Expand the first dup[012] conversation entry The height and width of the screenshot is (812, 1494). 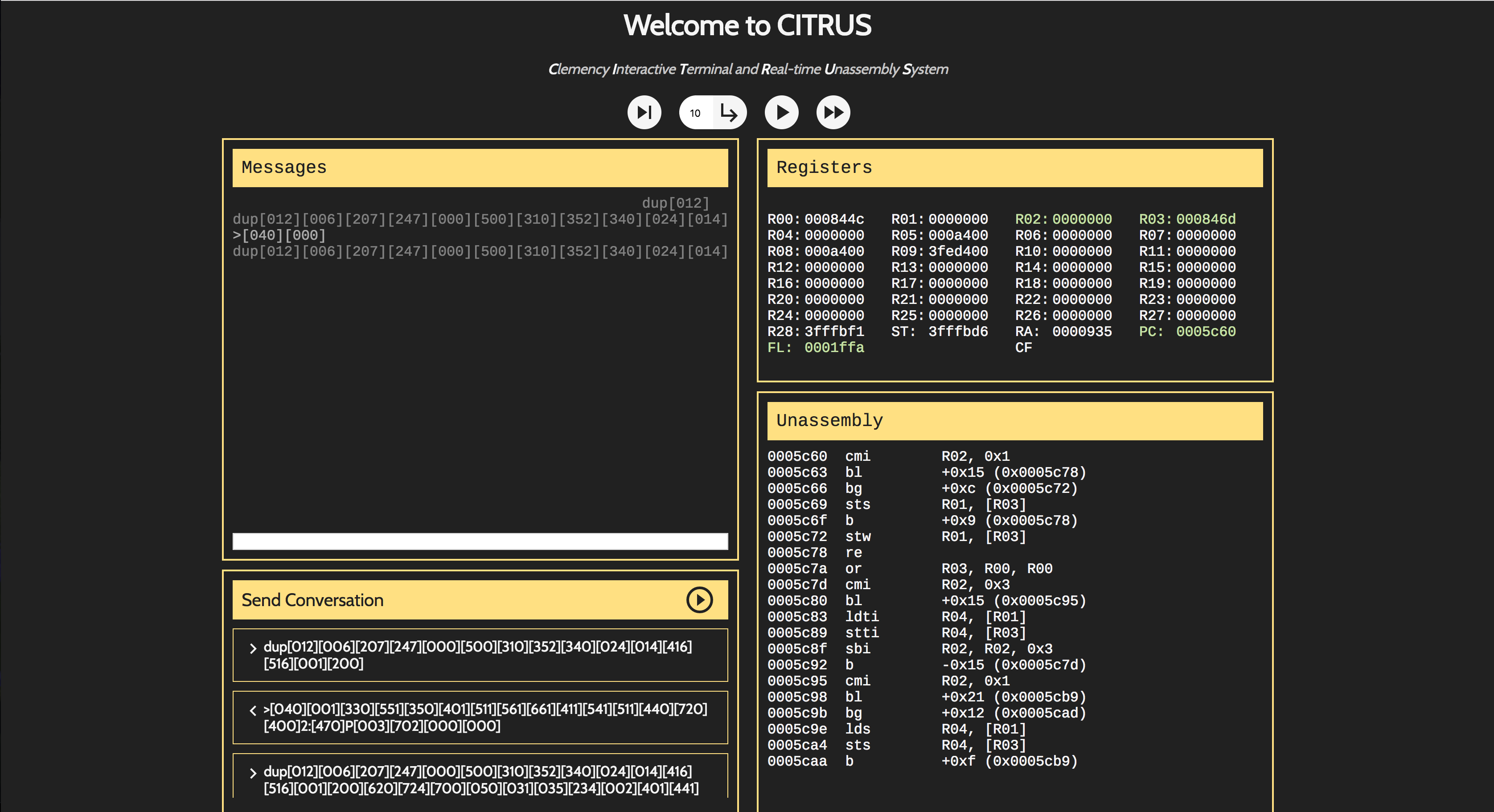(480, 655)
